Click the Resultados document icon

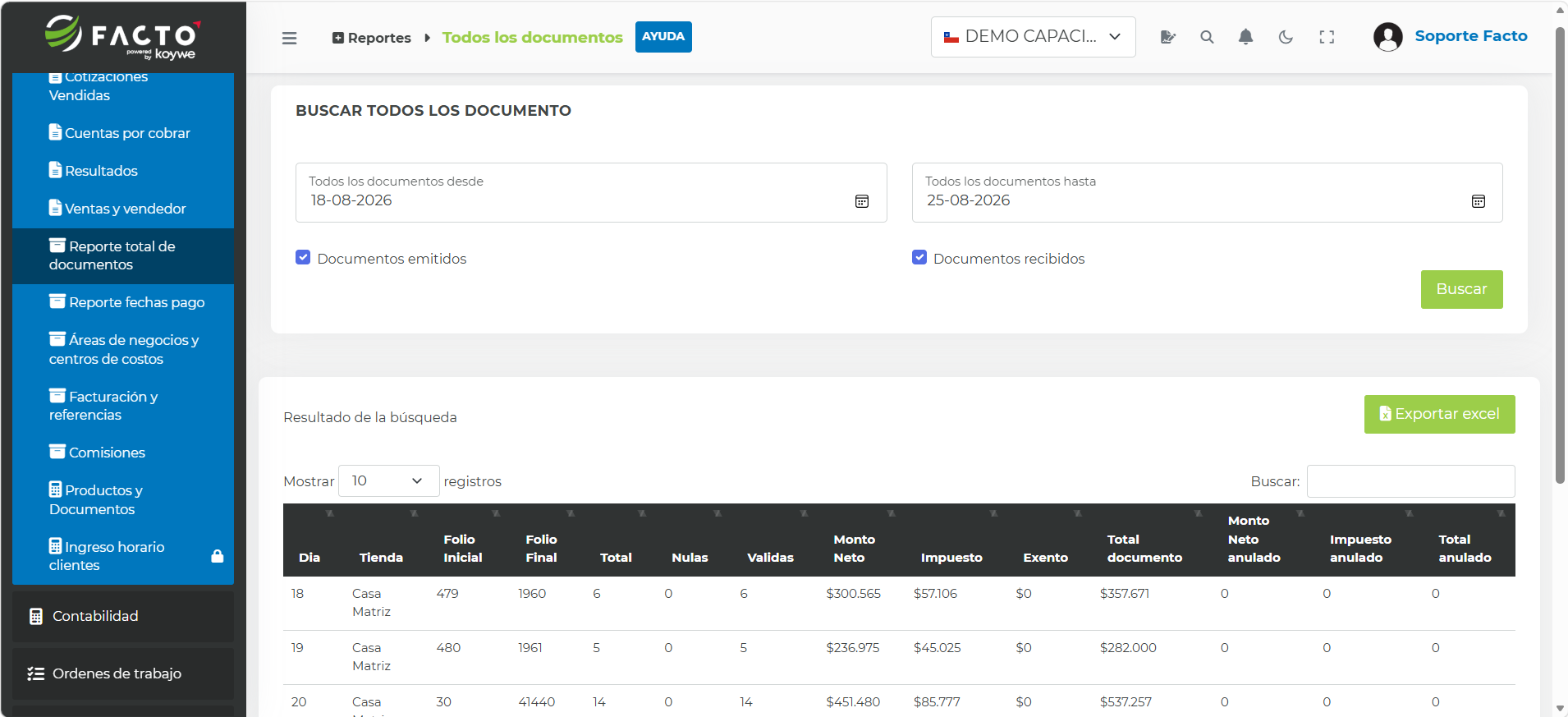click(55, 170)
